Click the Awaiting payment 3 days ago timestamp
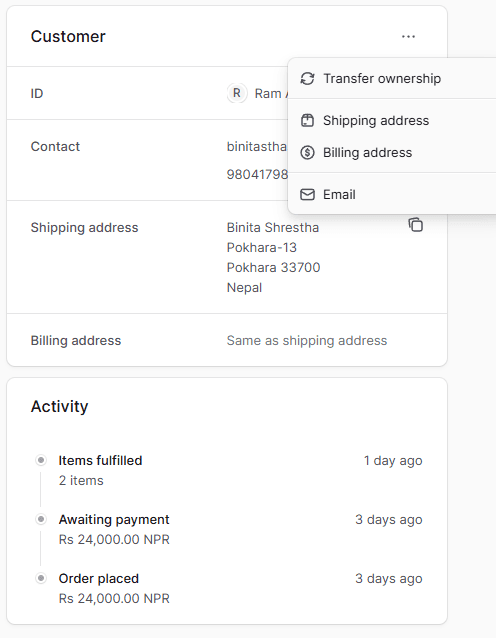This screenshot has width=496, height=638. [x=389, y=520]
